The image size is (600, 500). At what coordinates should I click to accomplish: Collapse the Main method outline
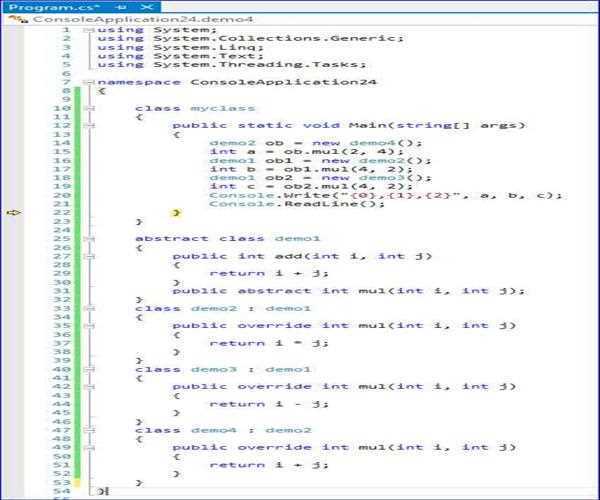89,126
